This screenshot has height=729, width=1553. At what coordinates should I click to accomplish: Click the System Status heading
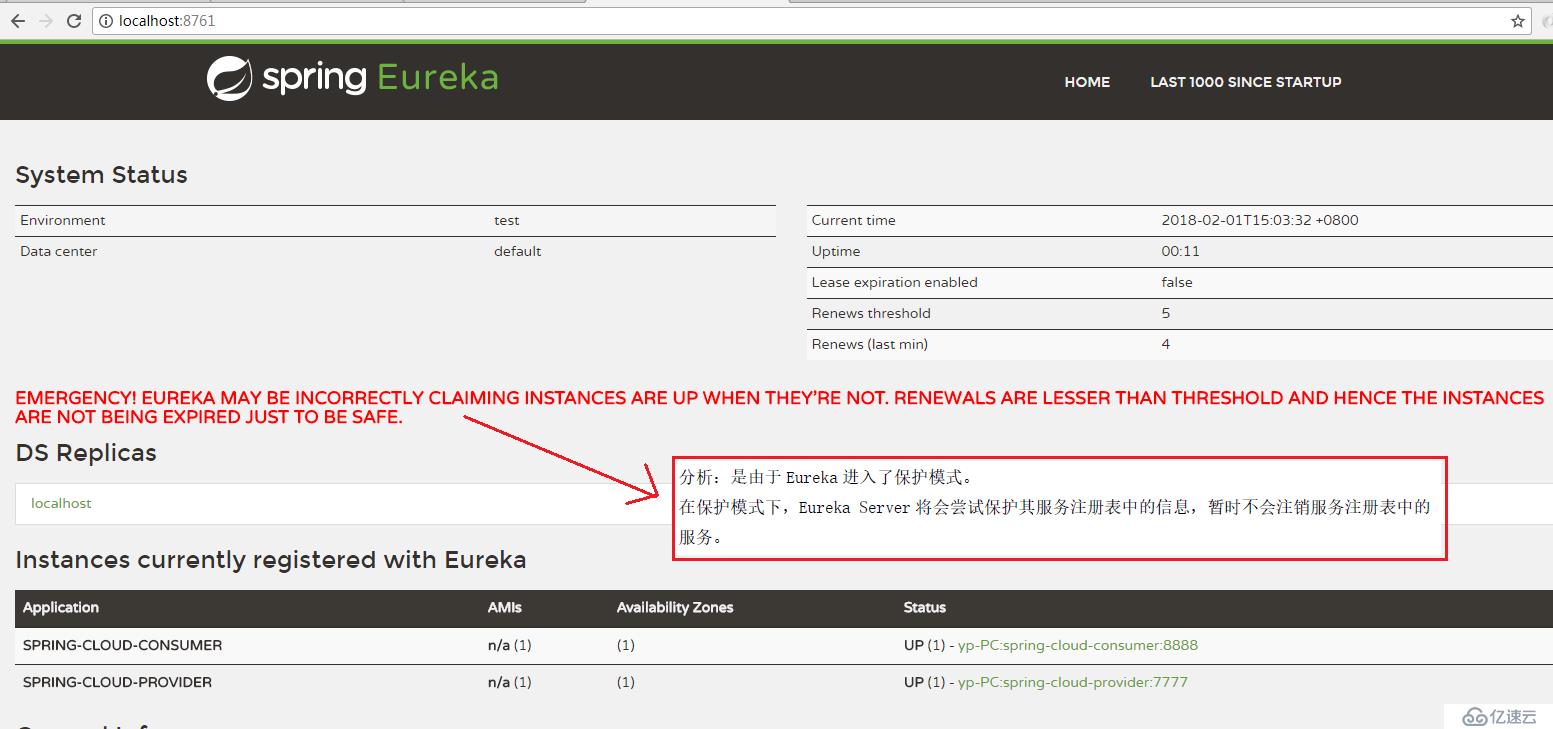(101, 175)
